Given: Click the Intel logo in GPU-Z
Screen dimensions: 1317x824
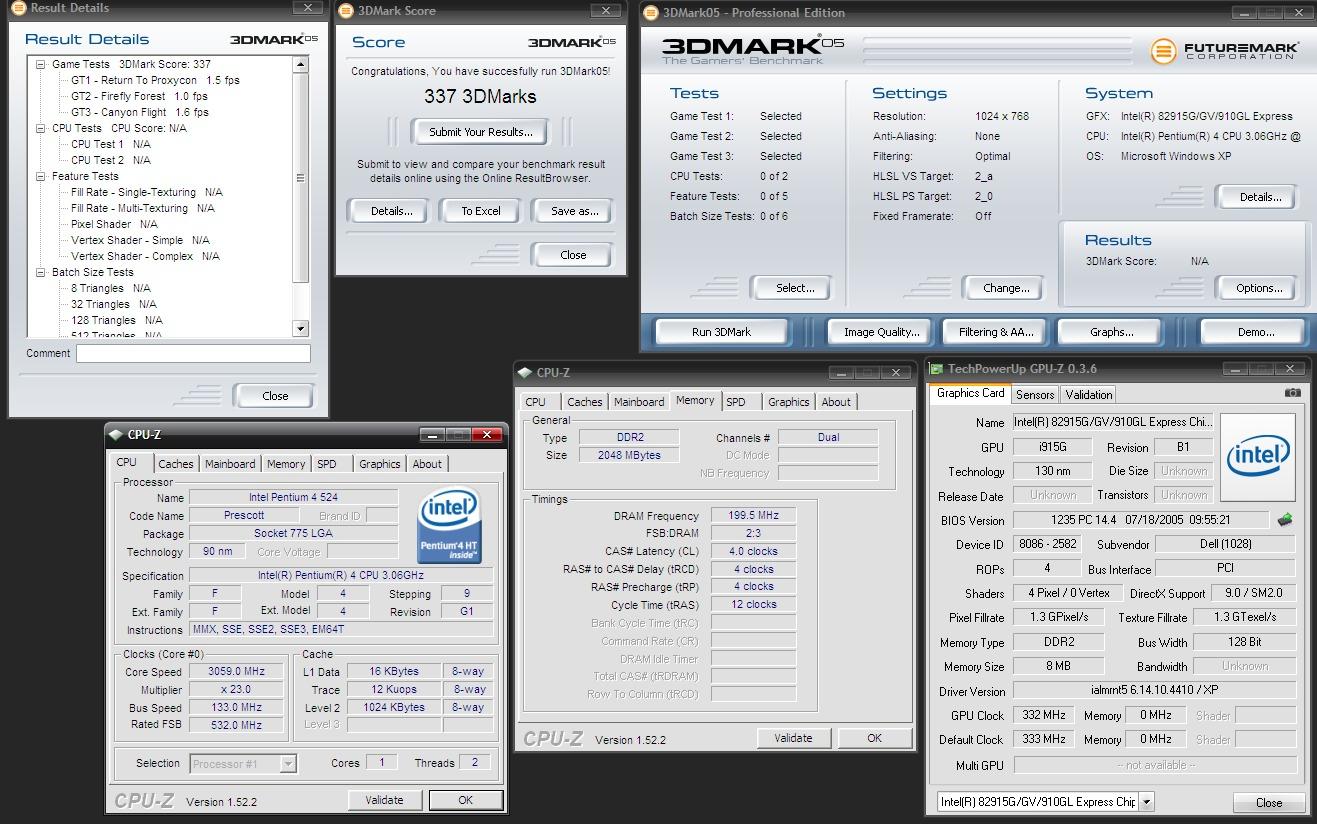Looking at the screenshot, I should coord(1258,458).
